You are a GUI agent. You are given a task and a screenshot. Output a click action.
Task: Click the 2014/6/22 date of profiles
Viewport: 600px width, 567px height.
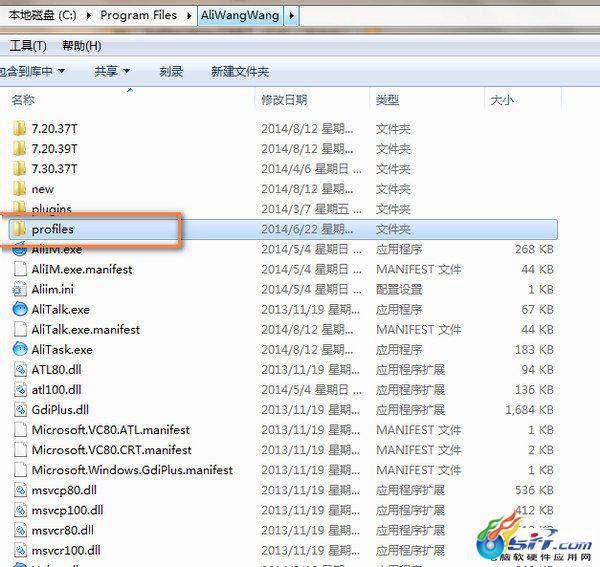point(307,229)
